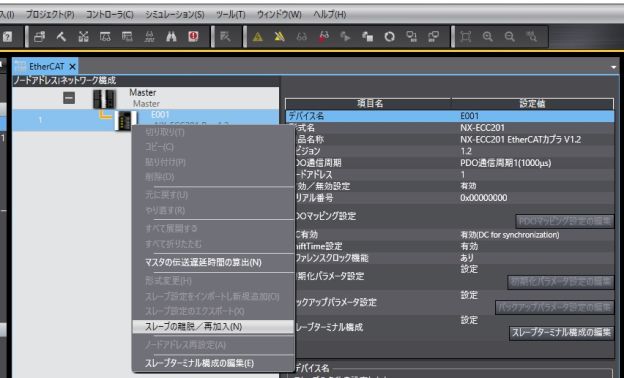This screenshot has width=624, height=378.
Task: Click the 設定値 column header
Action: click(532, 104)
